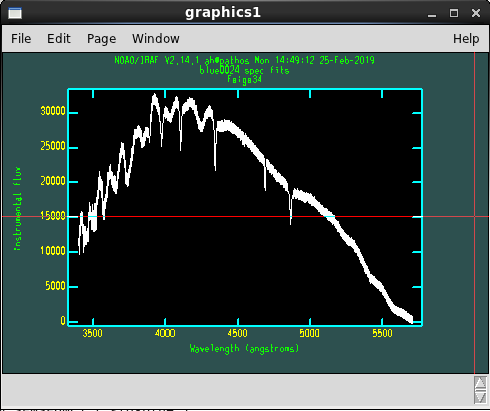Click the scroll up arrow at bottom right
The width and height of the screenshot is (490, 411).
[x=480, y=383]
